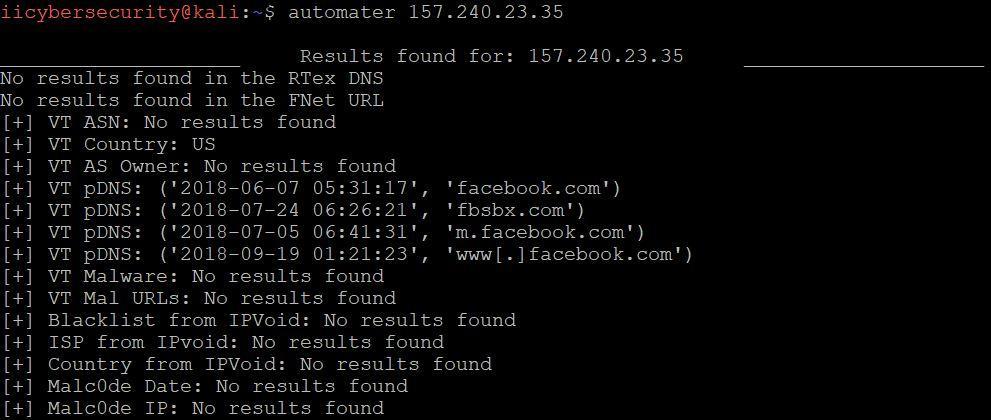
Task: Click 'www[.]facebook.com' in the pDNS entry
Action: click(x=568, y=255)
